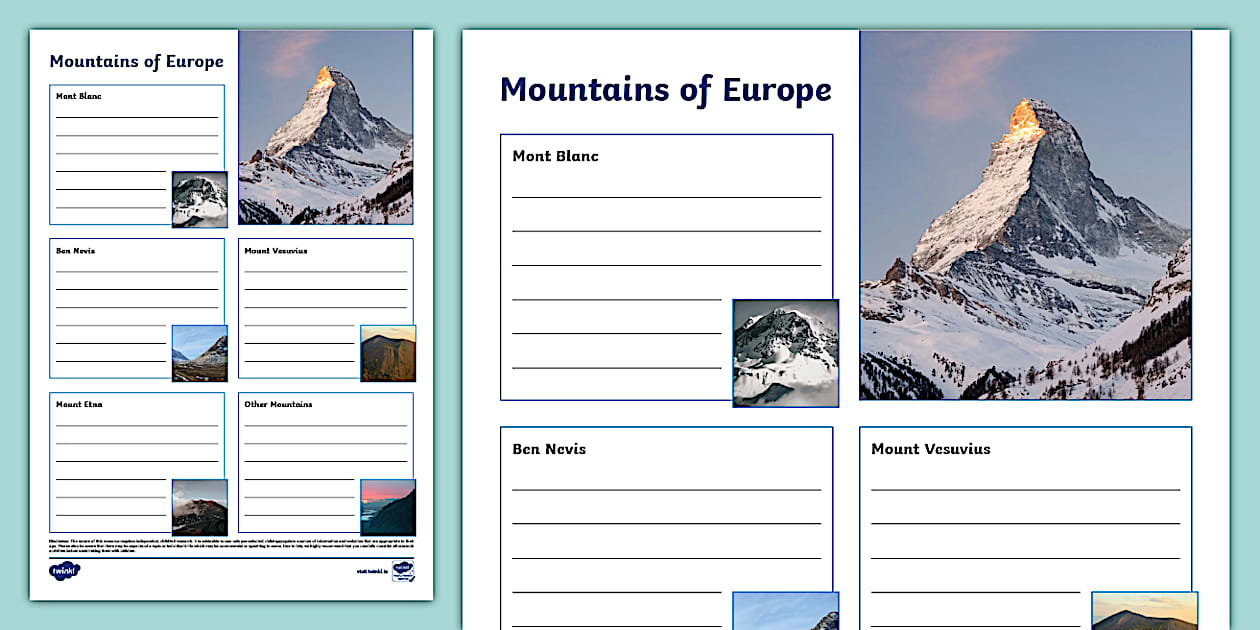Click the Other Mountains sunset thumbnail on the left page

click(388, 507)
